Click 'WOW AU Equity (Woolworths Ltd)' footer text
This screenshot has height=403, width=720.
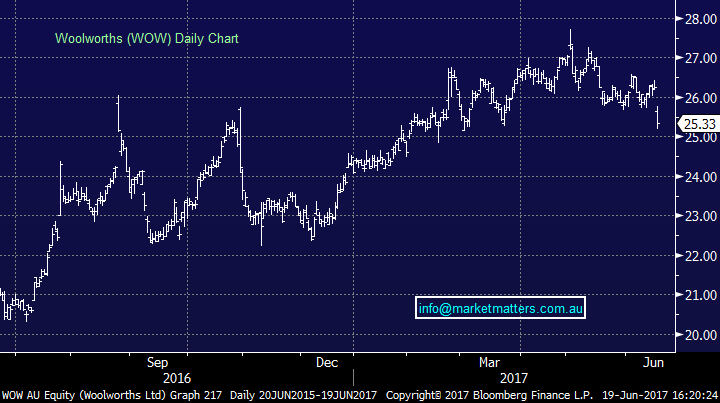pos(84,395)
